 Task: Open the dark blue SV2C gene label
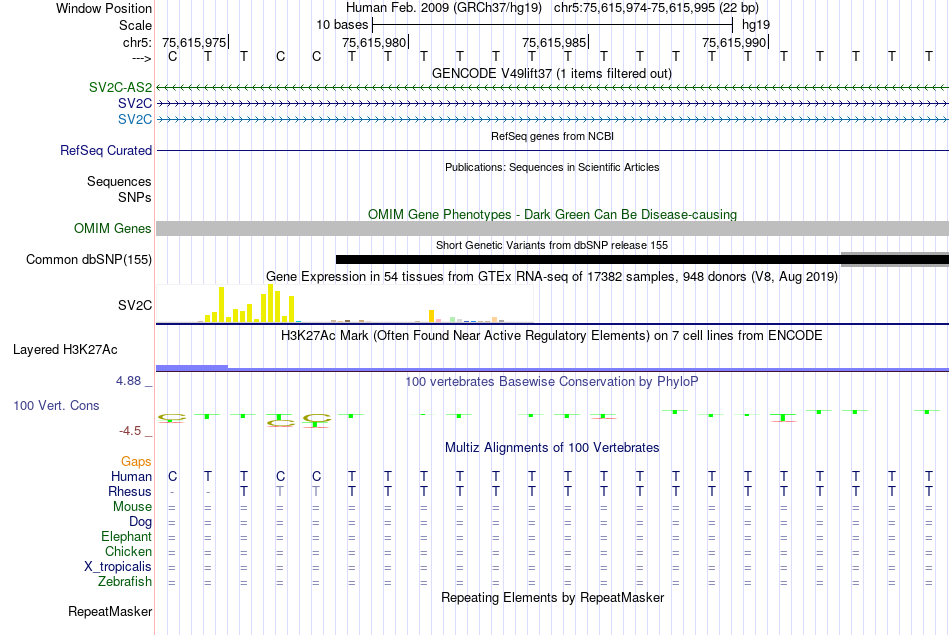click(x=135, y=104)
